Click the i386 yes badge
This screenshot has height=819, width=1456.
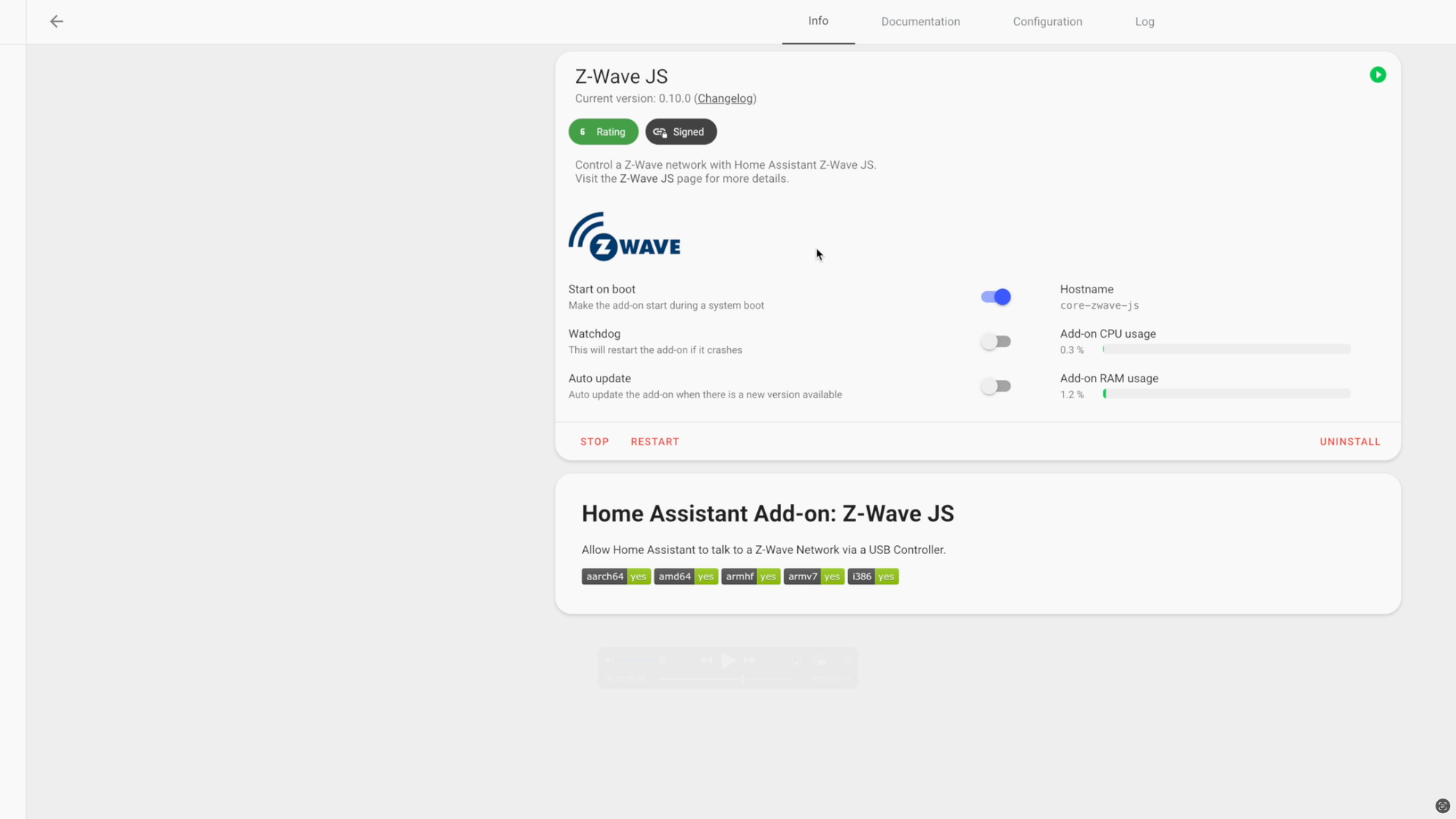873,577
